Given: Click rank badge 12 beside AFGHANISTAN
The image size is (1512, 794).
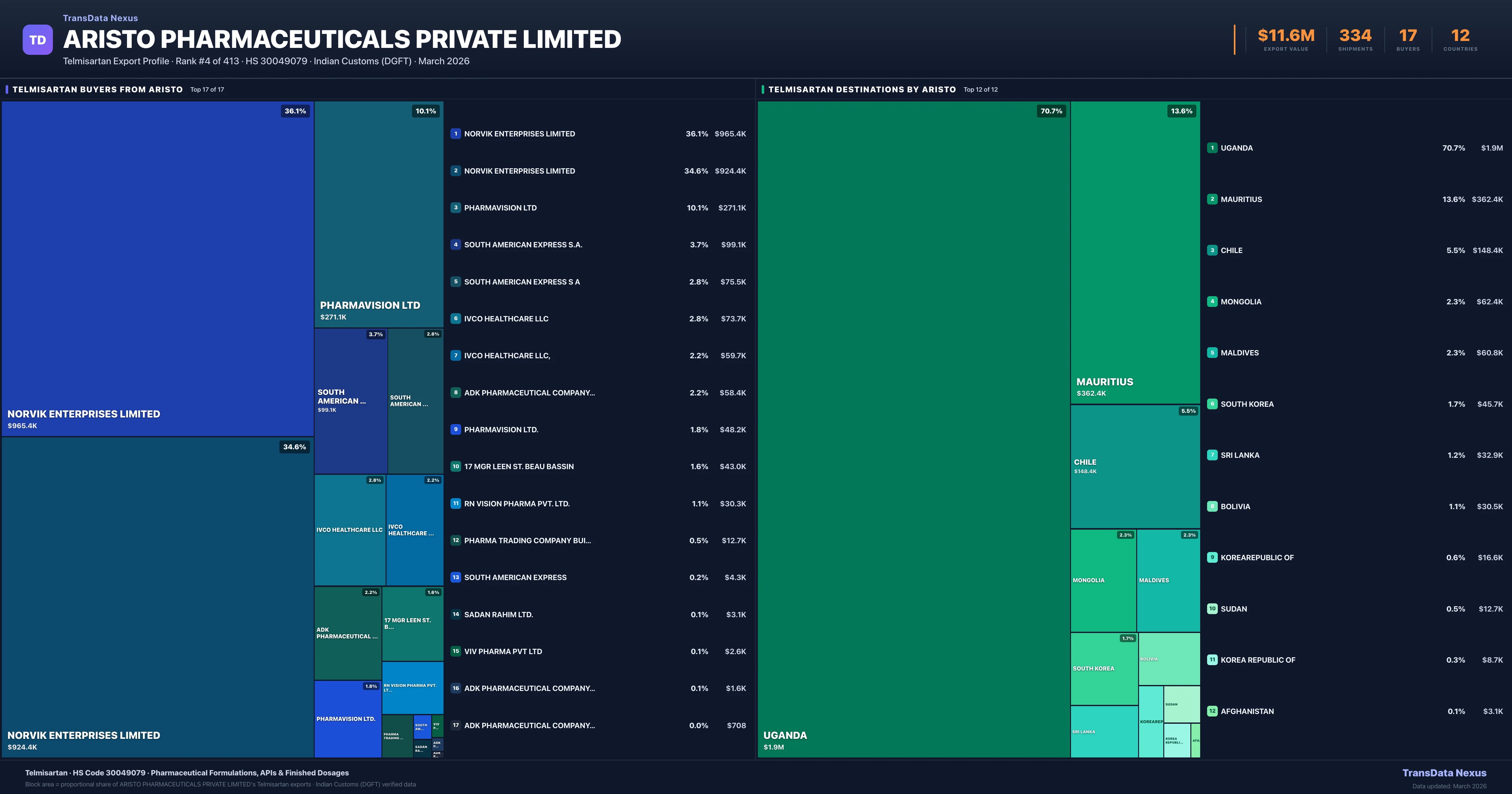Looking at the screenshot, I should tap(1212, 711).
